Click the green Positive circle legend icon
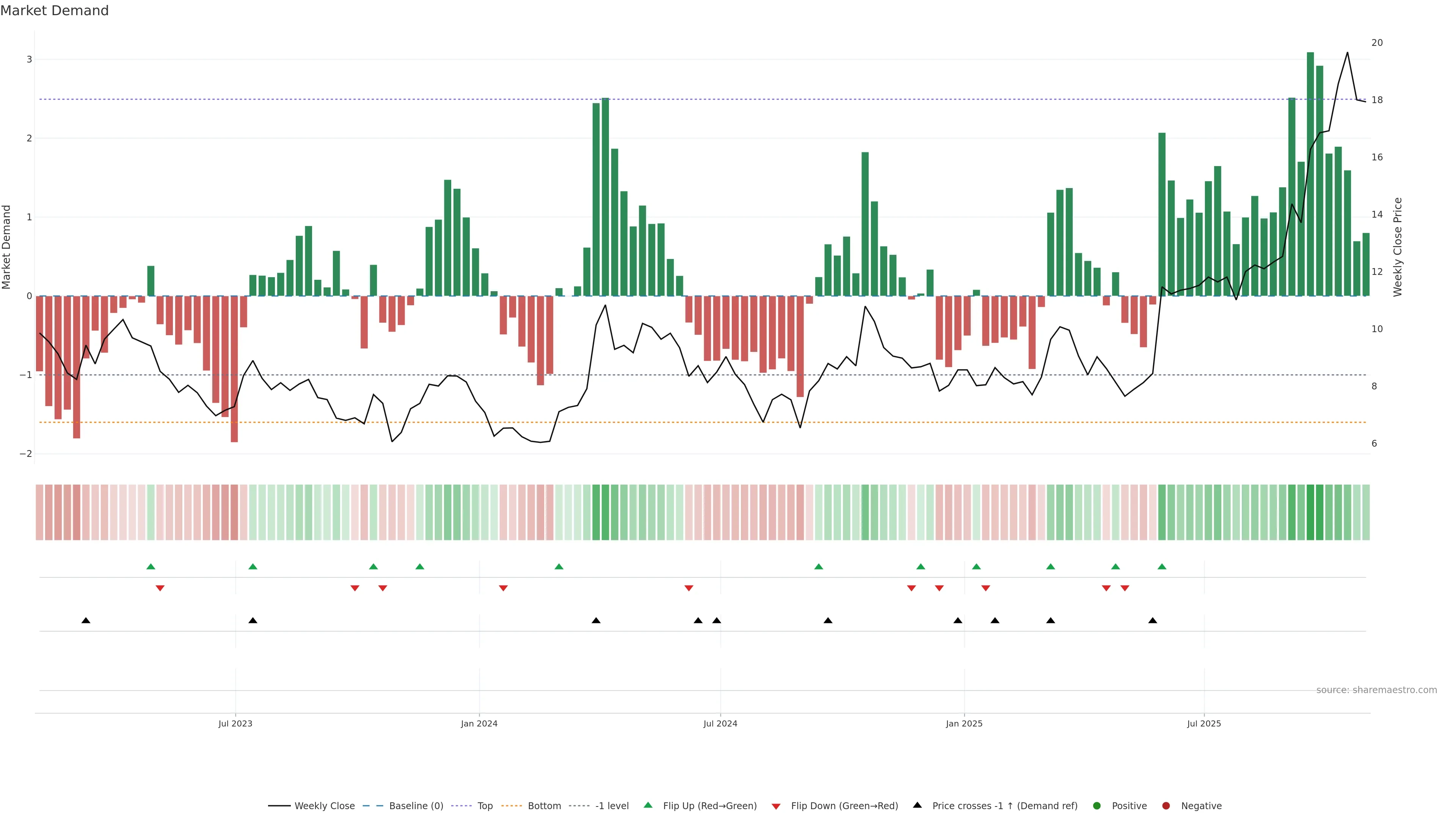Viewport: 1456px width, 819px height. click(1097, 805)
